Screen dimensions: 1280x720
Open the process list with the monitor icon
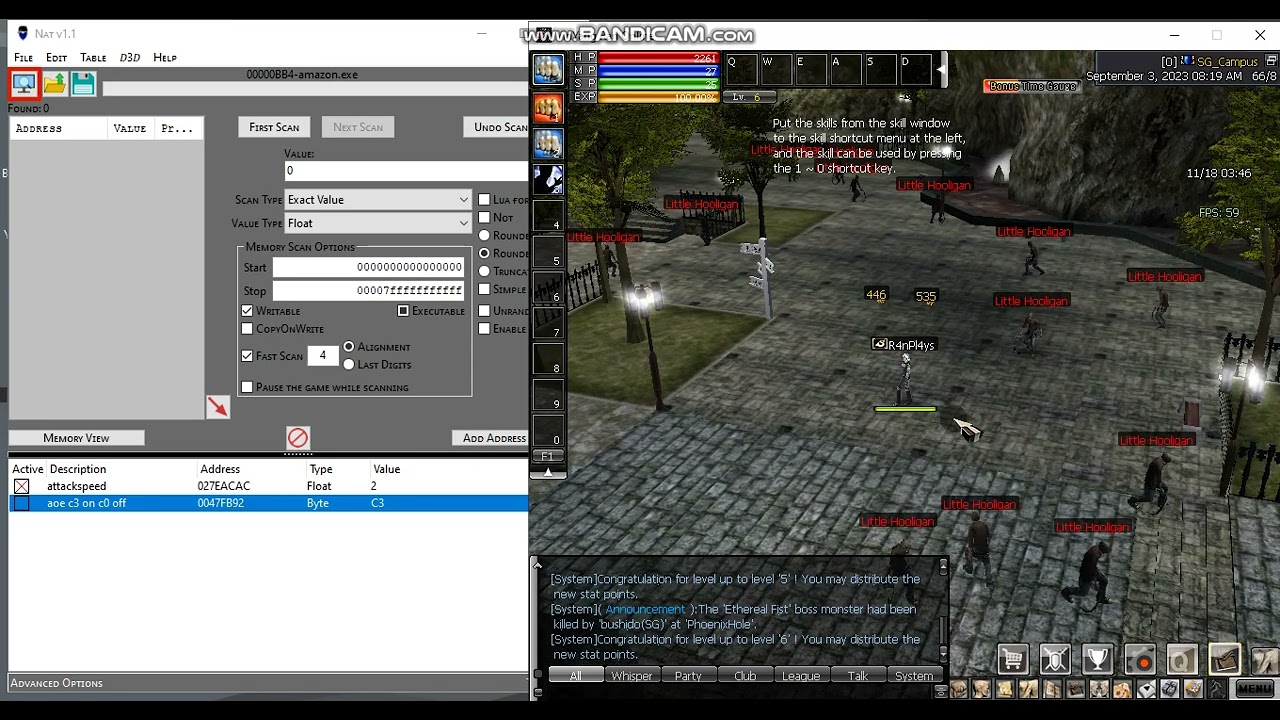click(x=24, y=84)
